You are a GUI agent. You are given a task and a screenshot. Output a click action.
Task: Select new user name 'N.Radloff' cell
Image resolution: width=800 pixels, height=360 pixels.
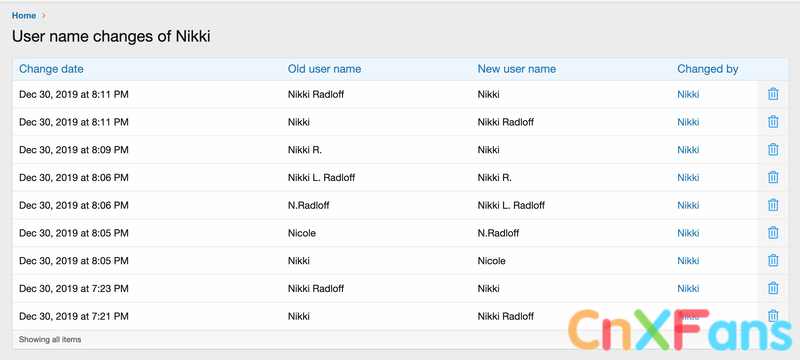(x=498, y=233)
